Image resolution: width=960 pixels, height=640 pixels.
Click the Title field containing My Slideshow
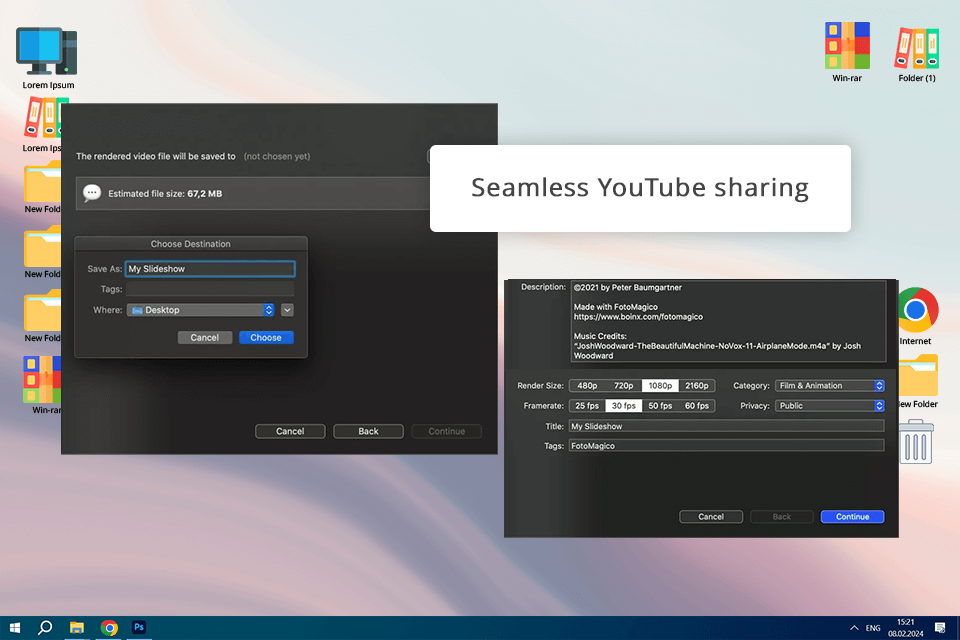[x=726, y=426]
